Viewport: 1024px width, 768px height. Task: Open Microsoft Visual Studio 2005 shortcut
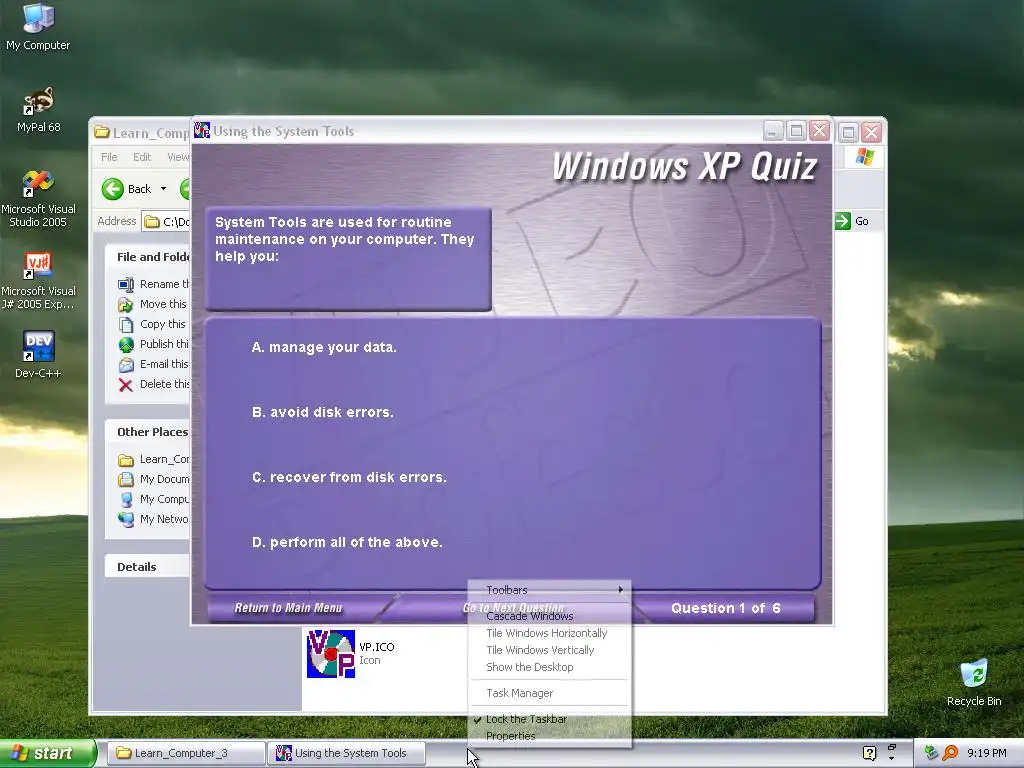point(38,199)
